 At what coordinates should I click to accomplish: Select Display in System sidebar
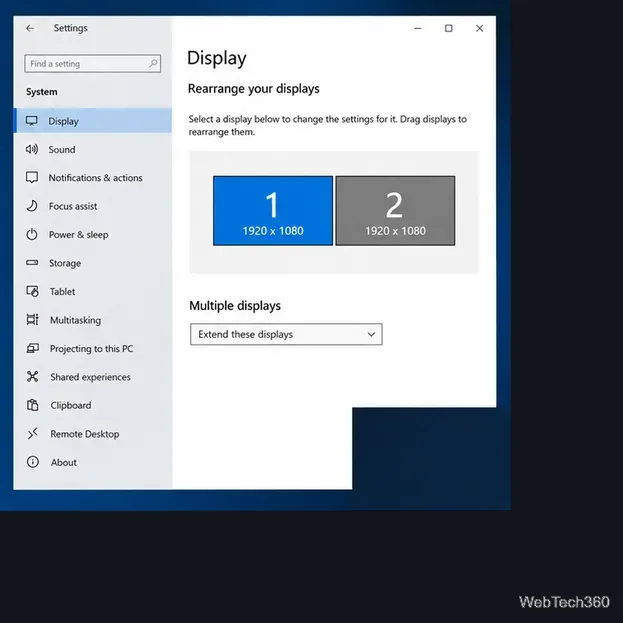pyautogui.click(x=93, y=121)
